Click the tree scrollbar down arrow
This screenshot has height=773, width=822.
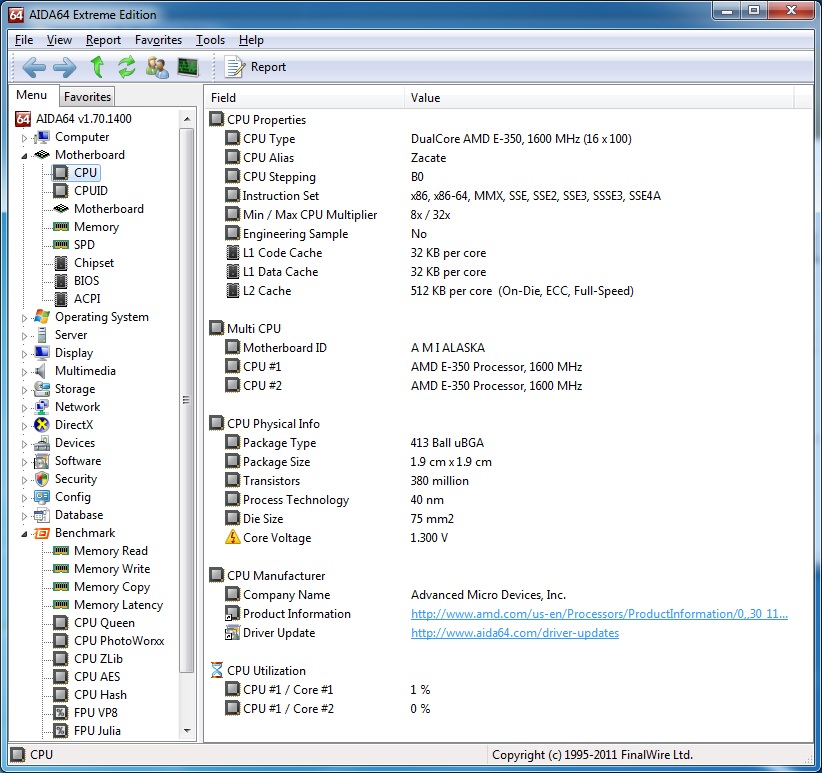coord(187,731)
